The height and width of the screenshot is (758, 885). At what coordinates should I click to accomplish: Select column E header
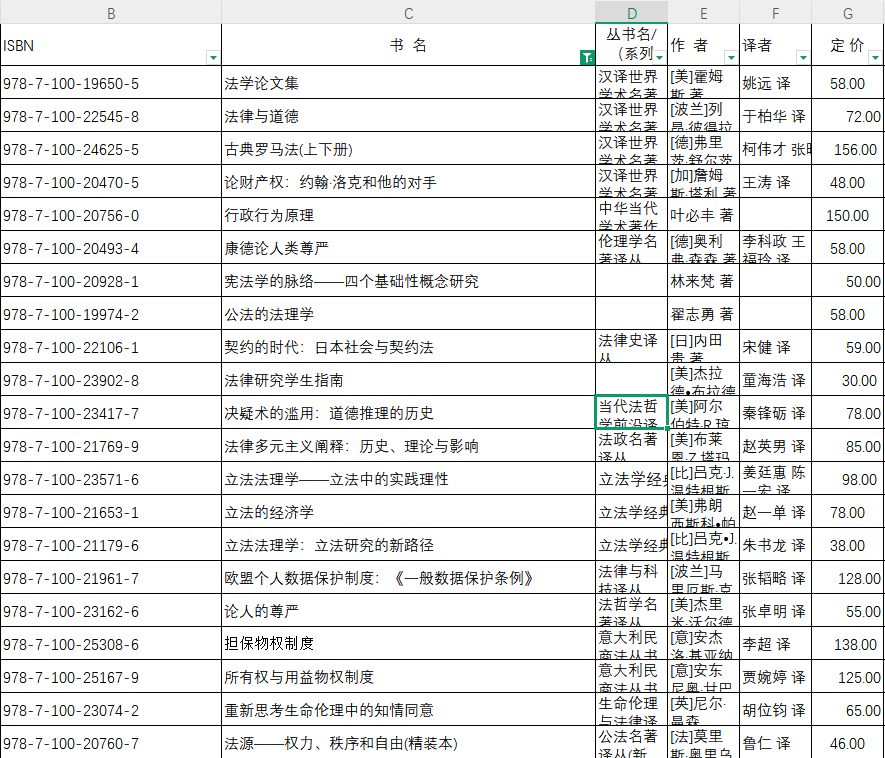tap(703, 12)
